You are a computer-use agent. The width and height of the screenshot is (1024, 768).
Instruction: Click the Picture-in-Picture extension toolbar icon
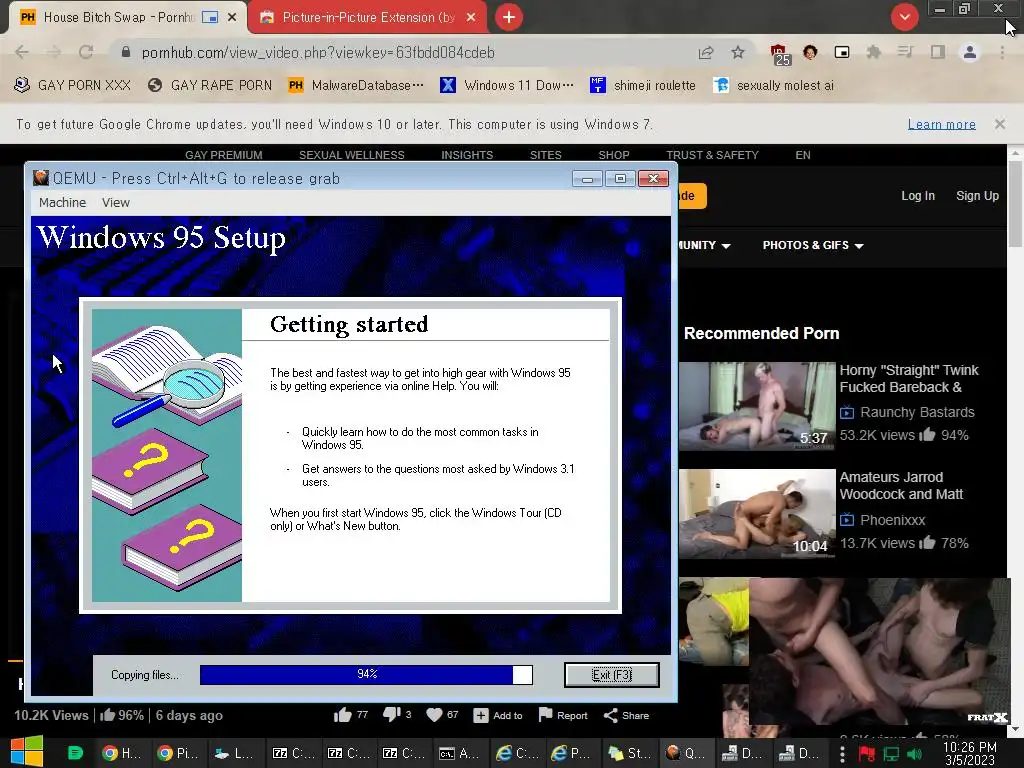842,52
